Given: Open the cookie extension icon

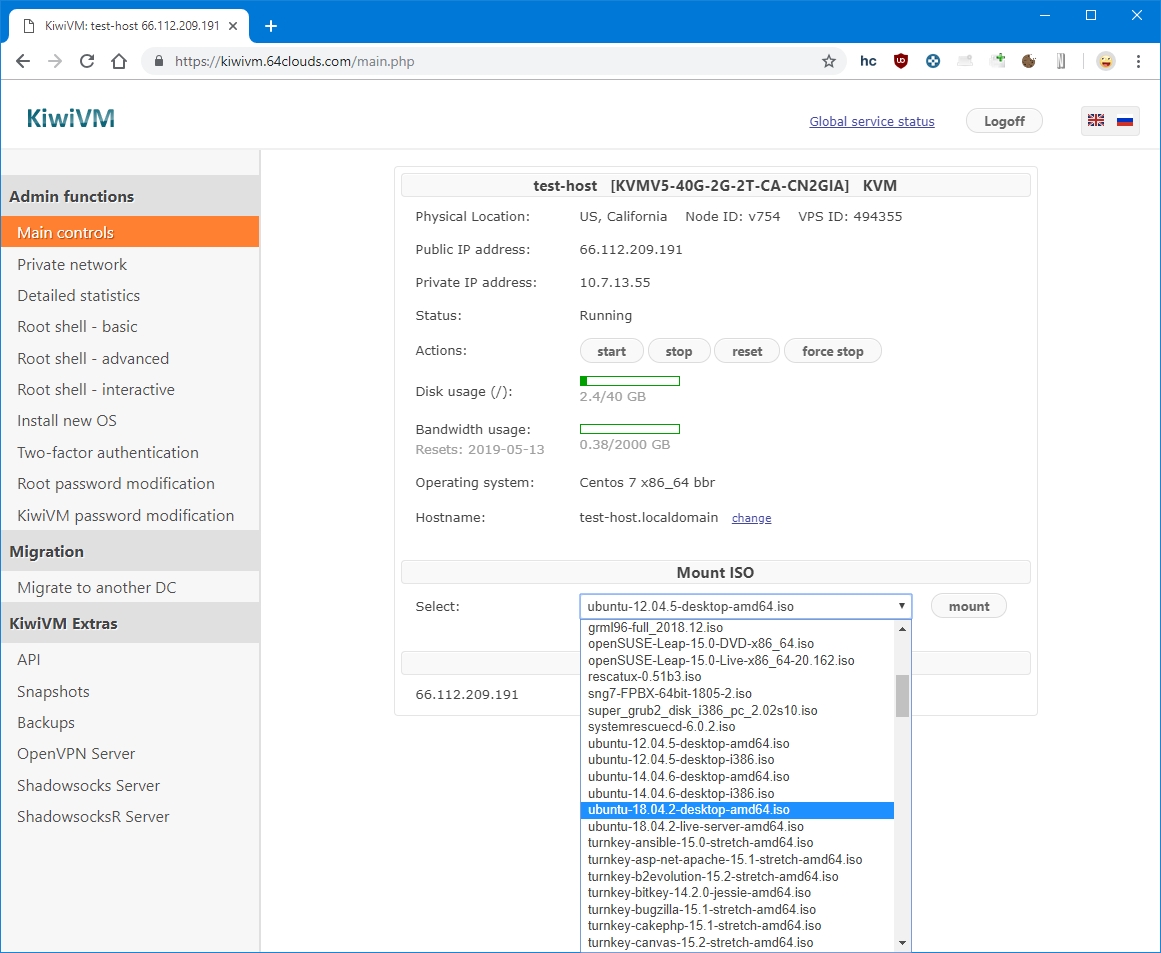Looking at the screenshot, I should (x=1029, y=61).
